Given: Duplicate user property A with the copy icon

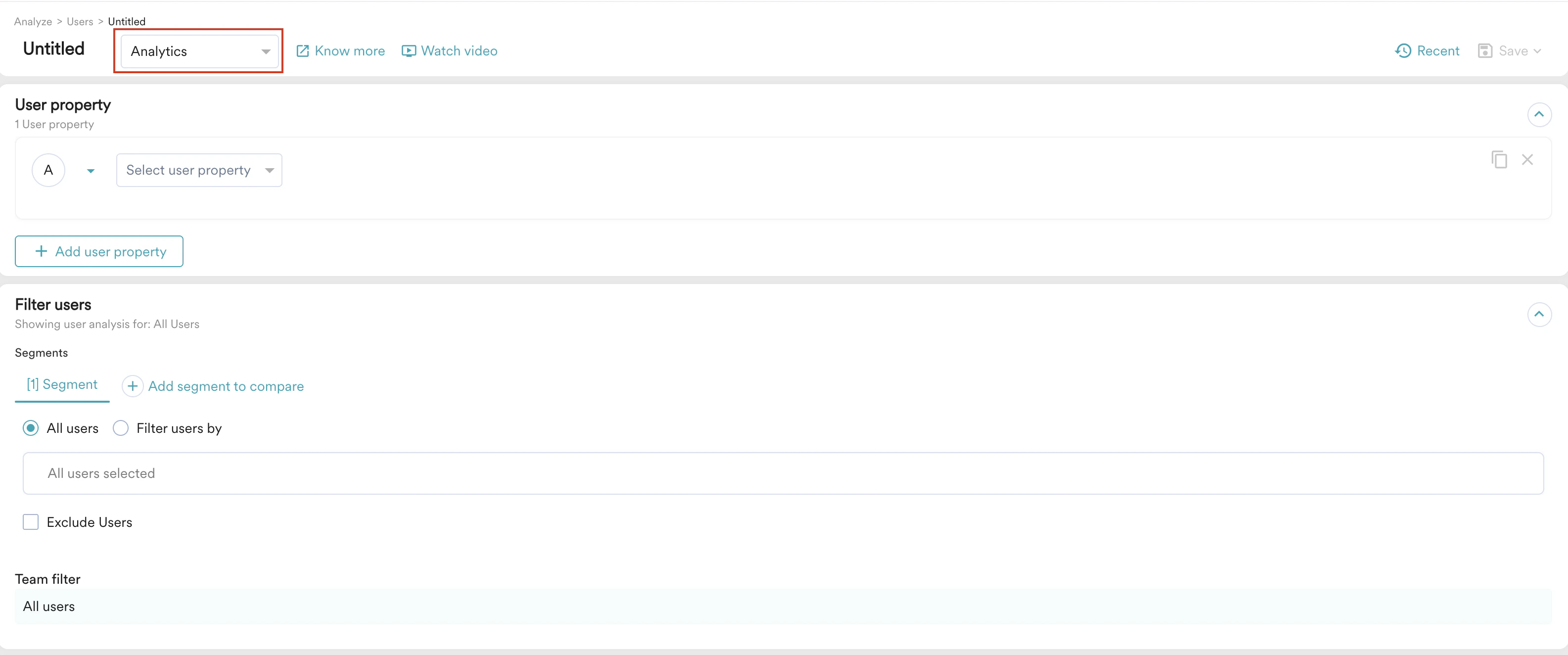Looking at the screenshot, I should [x=1500, y=159].
